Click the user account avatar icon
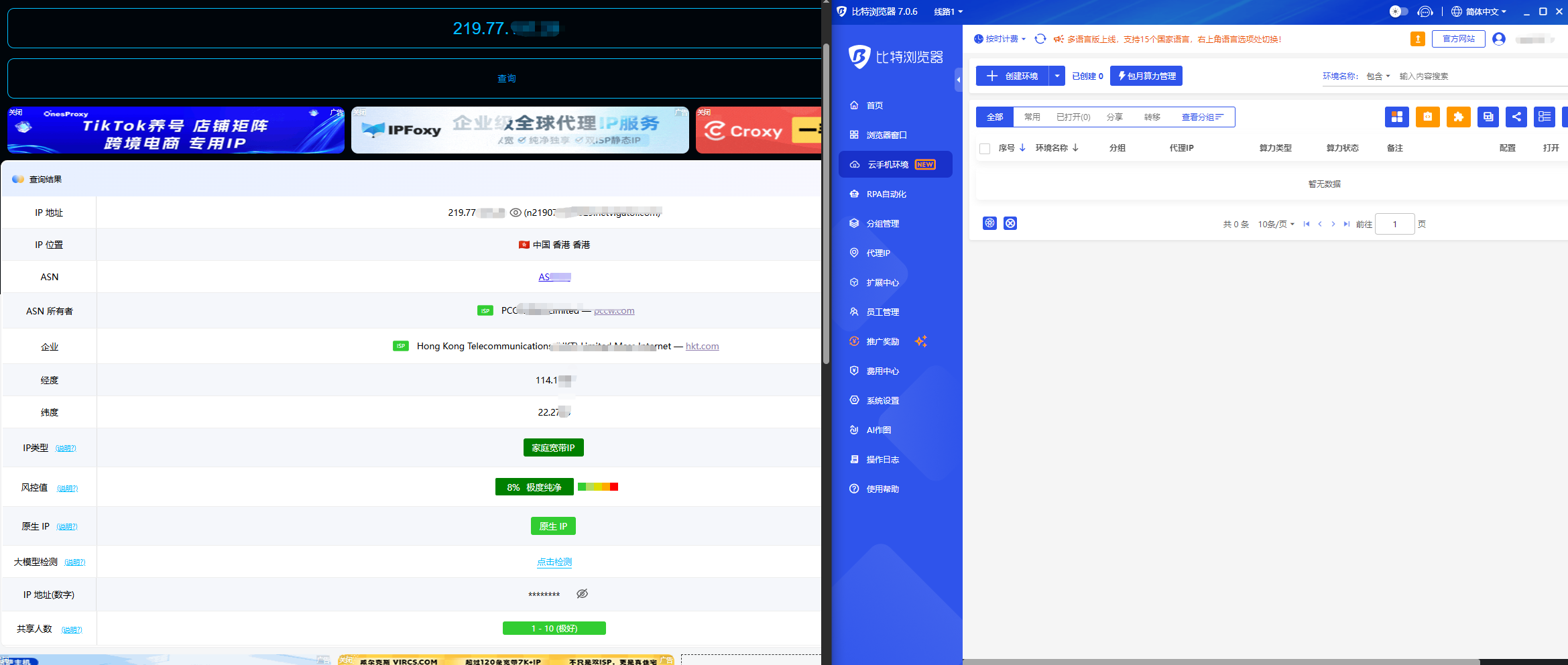1568x665 pixels. tap(1499, 39)
